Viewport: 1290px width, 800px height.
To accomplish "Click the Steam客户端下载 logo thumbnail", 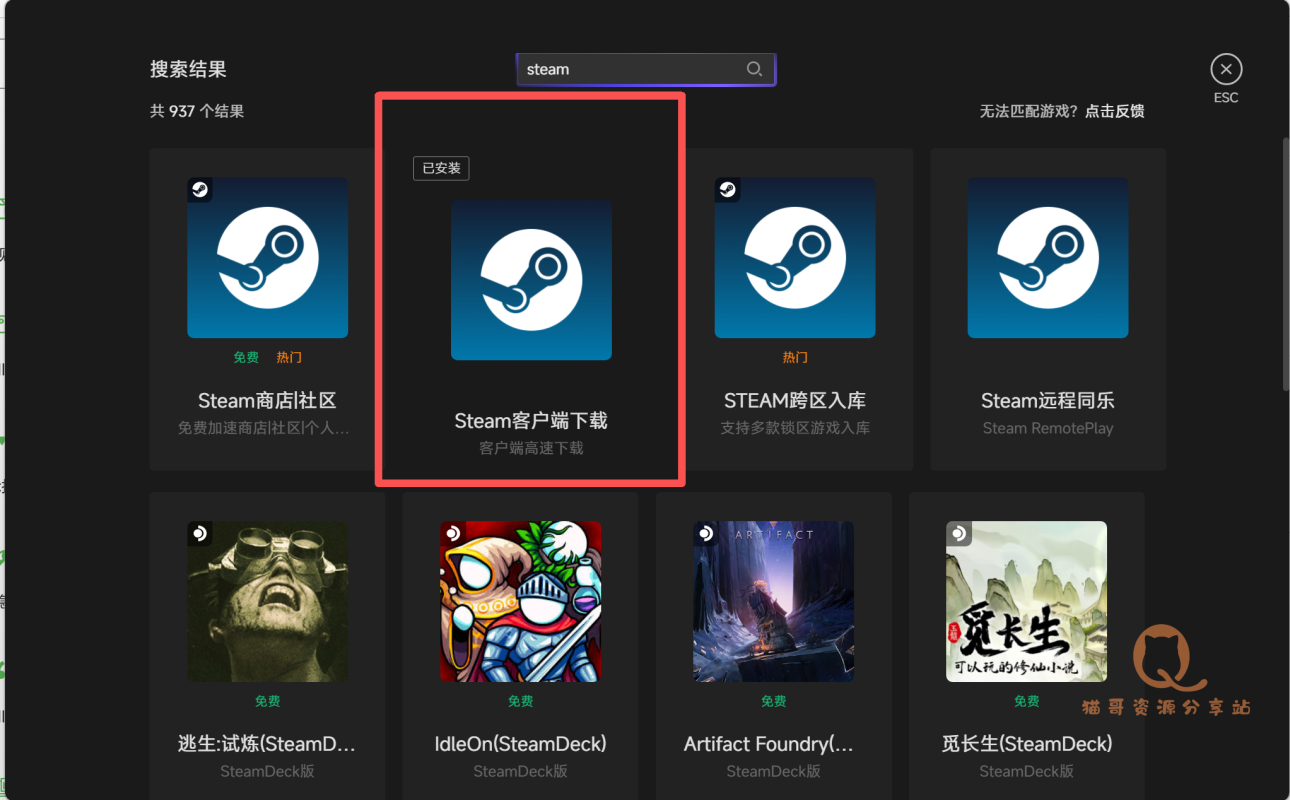I will click(531, 279).
